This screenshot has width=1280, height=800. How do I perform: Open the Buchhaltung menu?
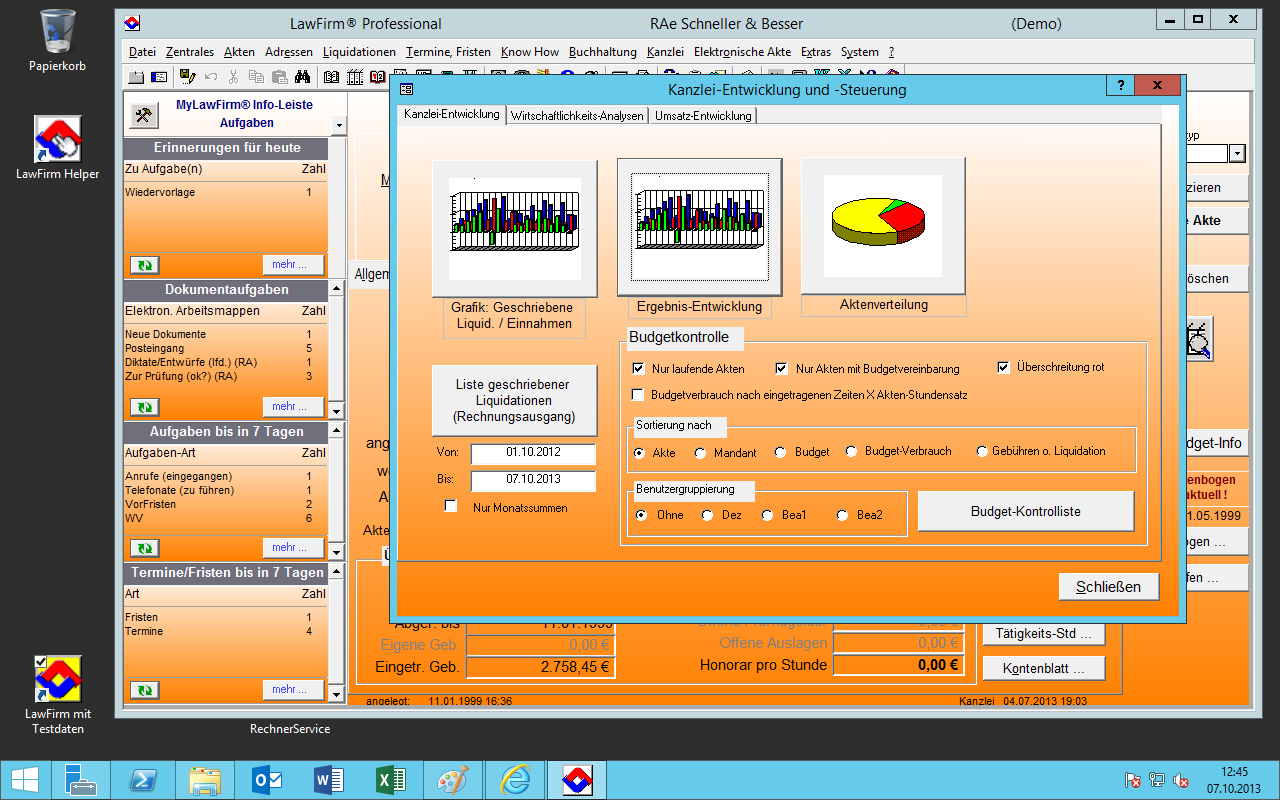click(x=603, y=52)
